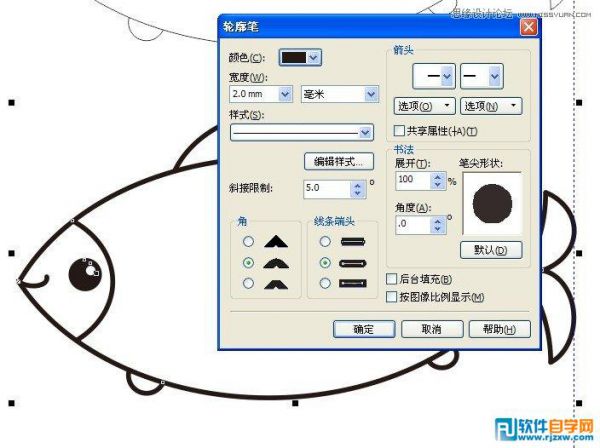Click the 默认(D) default button

point(491,250)
